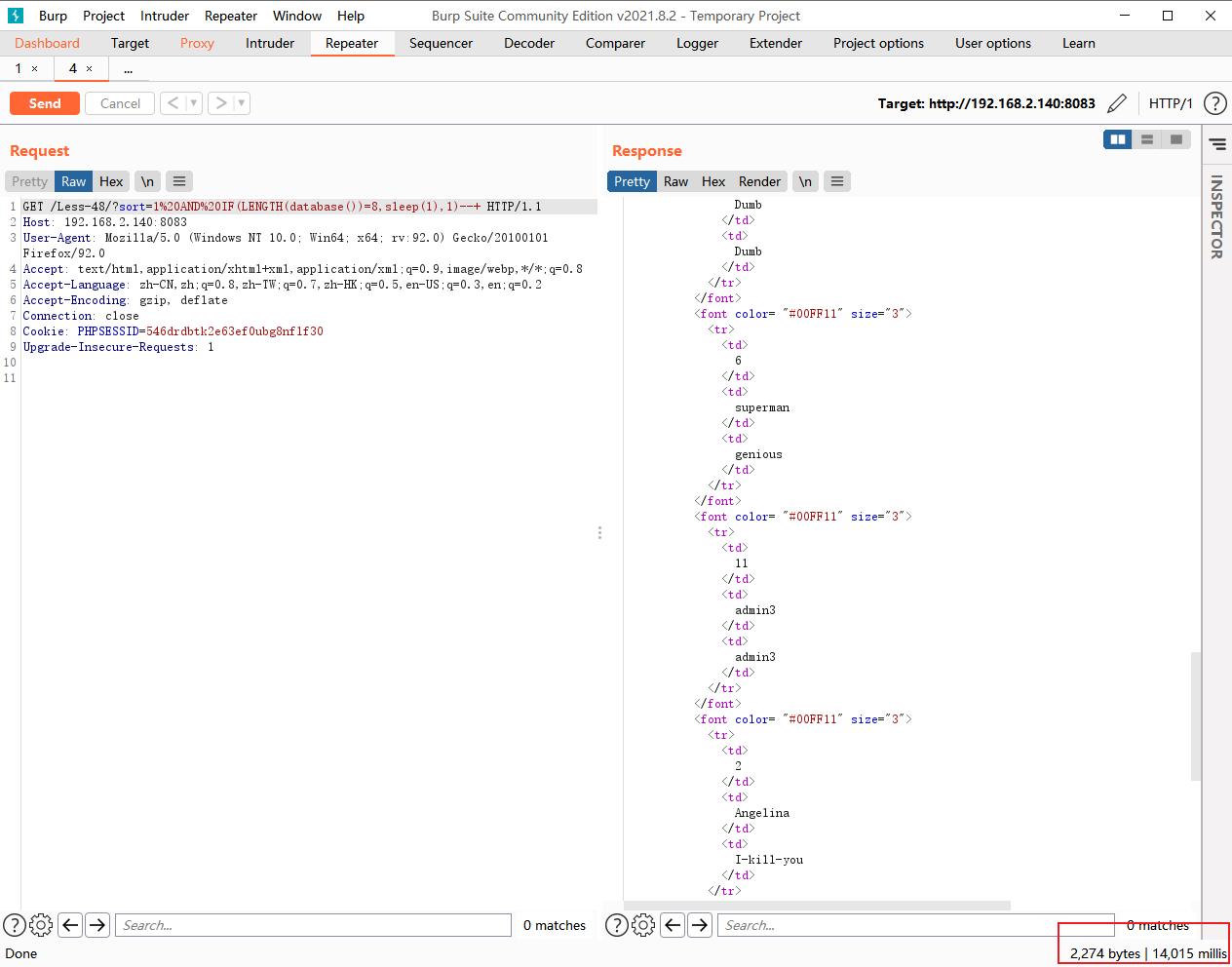Click the Response pane horizontal scrollbar

point(817,906)
